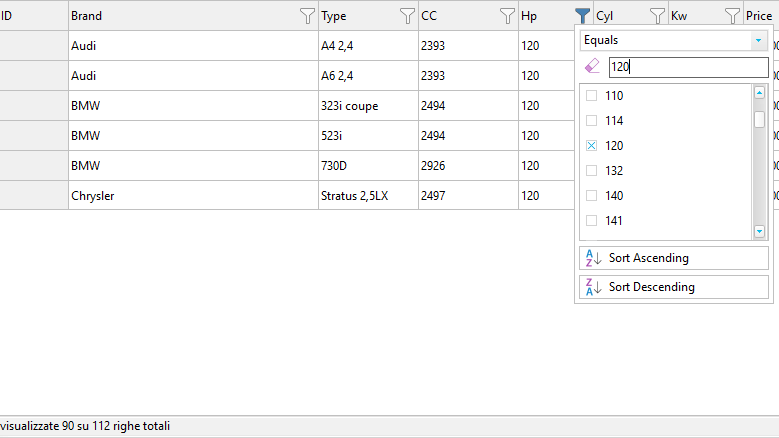Check the 140 filter value checkbox
The width and height of the screenshot is (779, 438).
tap(591, 196)
